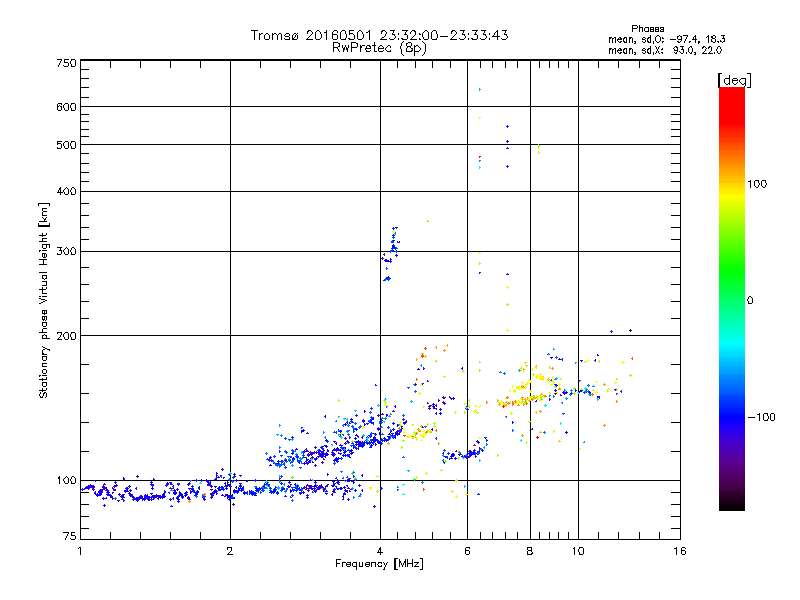Select the 'mean, sd,O: -97.4, 18.3' line
Screen dimensions: 800x600
coord(666,39)
